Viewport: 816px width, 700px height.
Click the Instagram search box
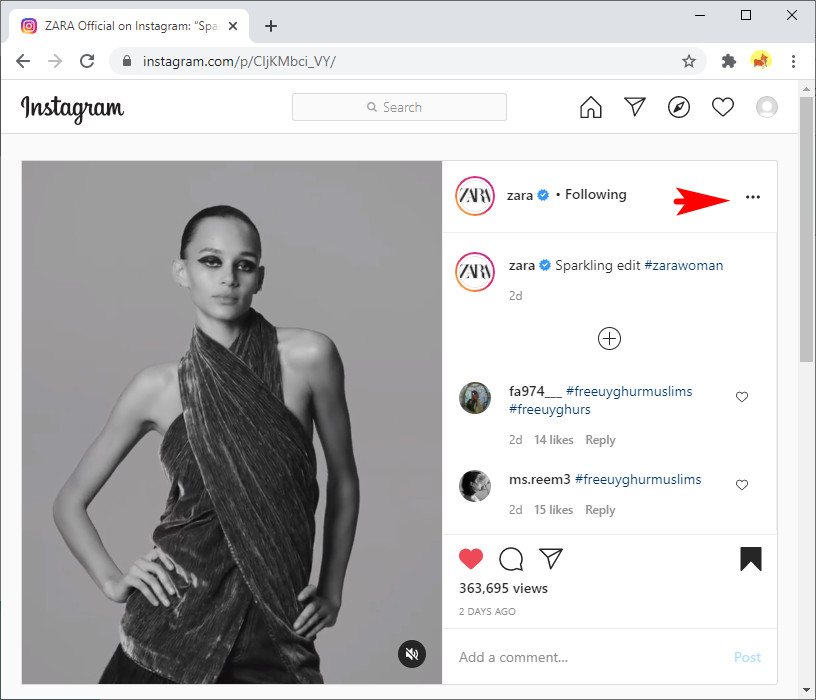click(399, 107)
